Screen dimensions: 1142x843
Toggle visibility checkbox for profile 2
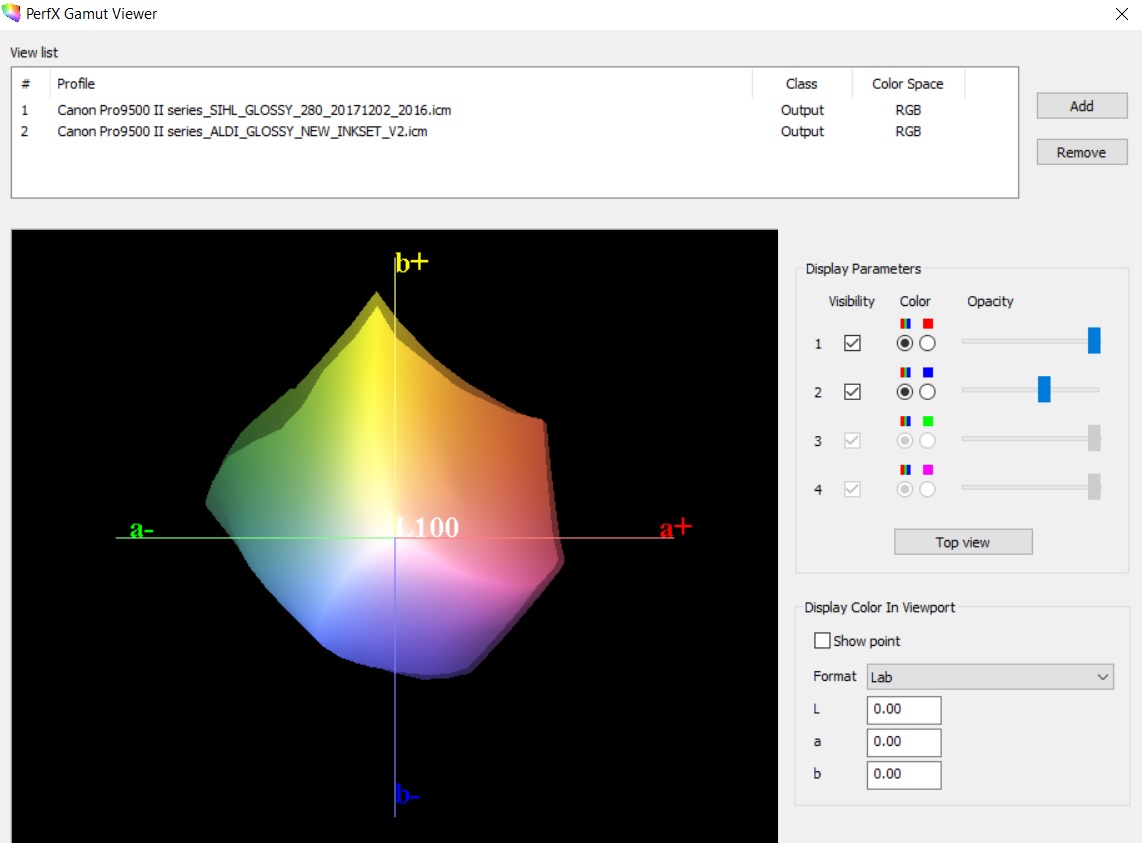(x=852, y=392)
